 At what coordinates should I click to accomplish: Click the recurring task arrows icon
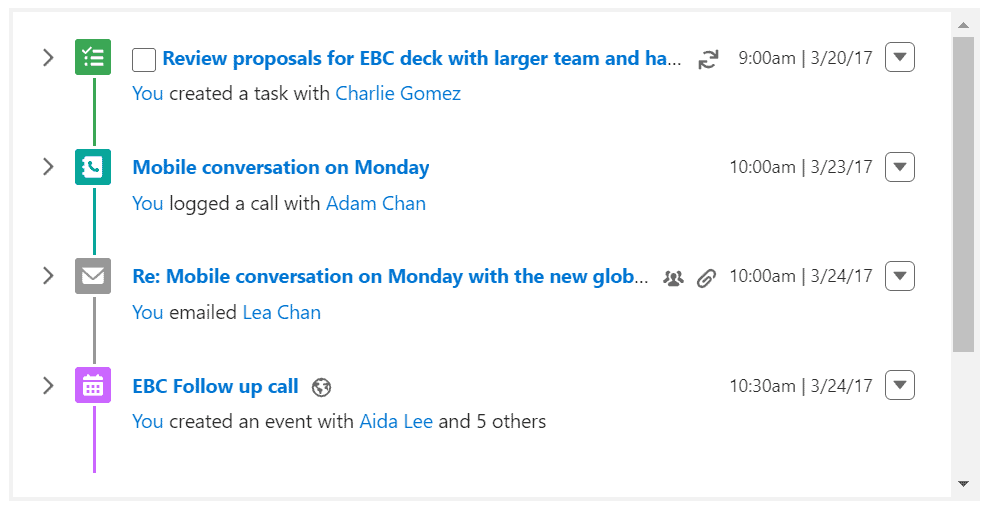(x=708, y=59)
